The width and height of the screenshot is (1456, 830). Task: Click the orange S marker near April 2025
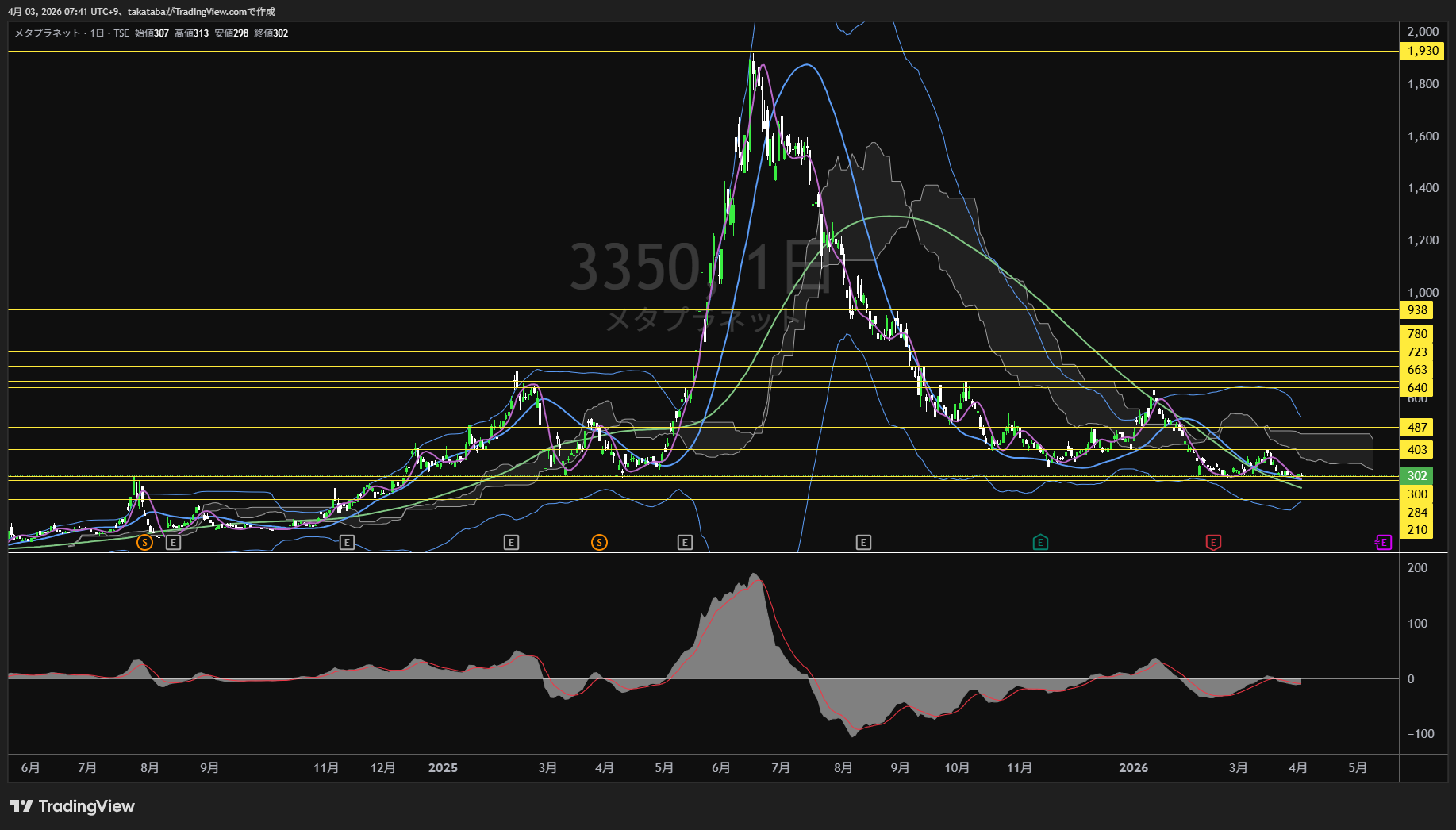(x=600, y=543)
